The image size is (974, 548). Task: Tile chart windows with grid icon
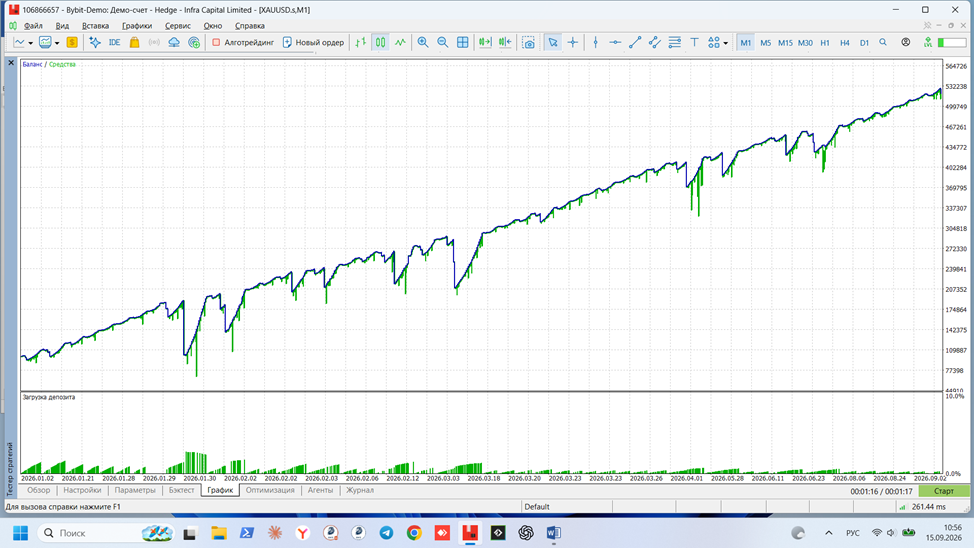click(463, 42)
